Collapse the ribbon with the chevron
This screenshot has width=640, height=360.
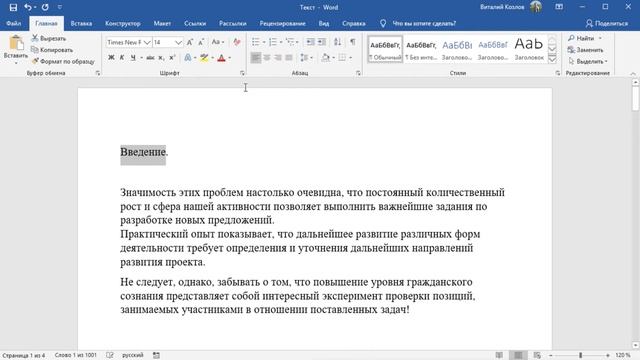click(633, 73)
